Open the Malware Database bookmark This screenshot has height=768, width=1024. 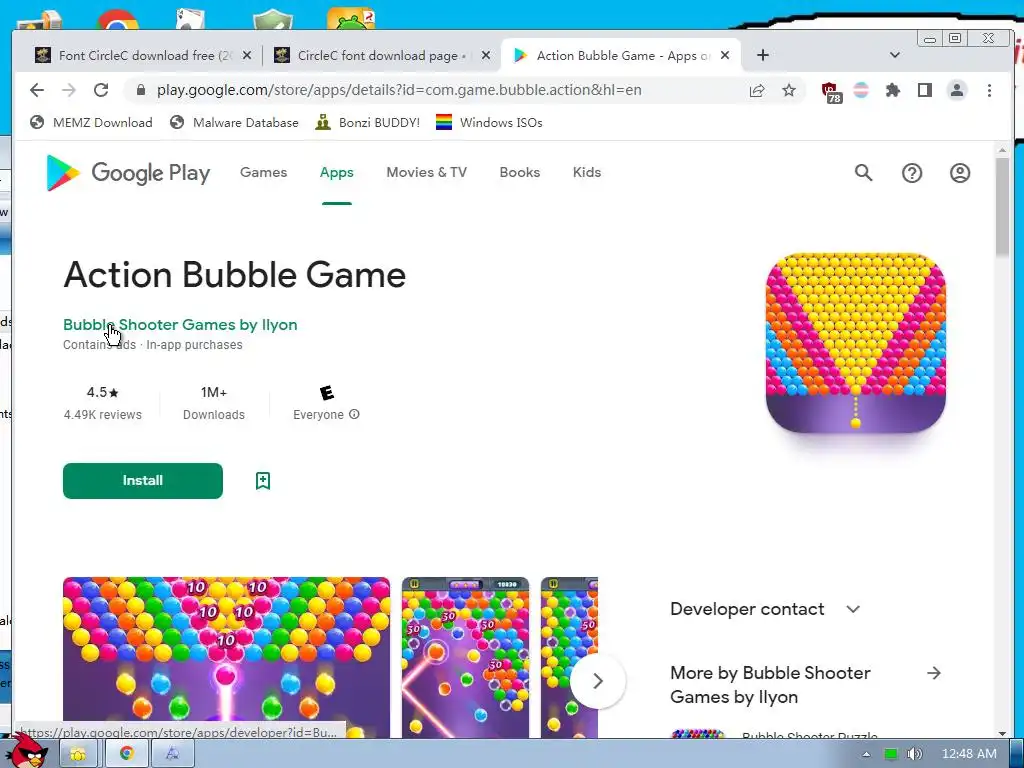[234, 123]
